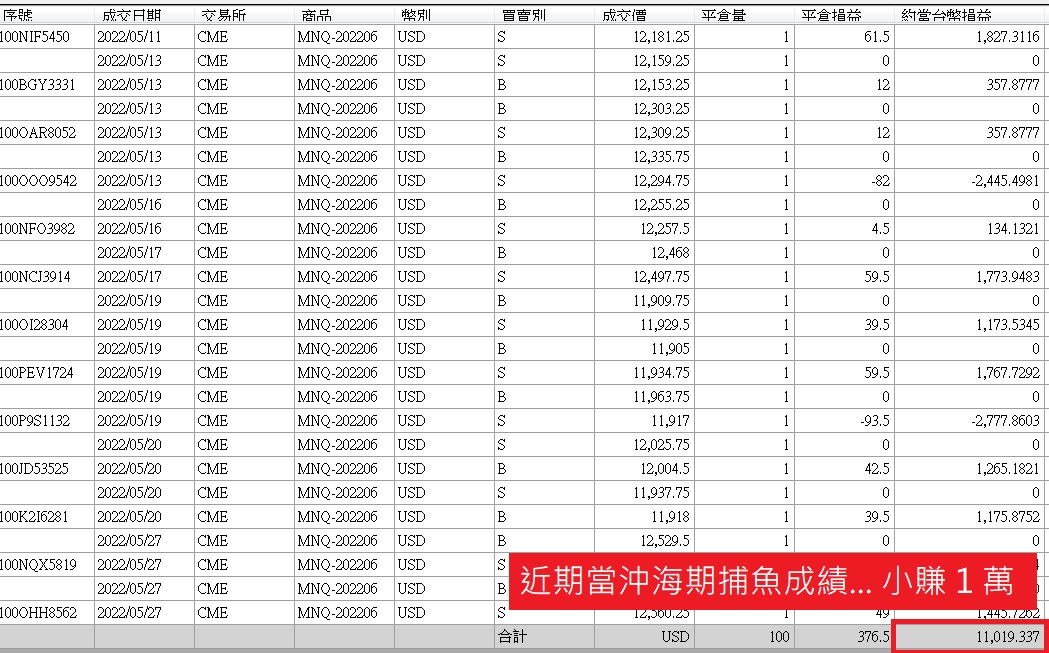Click profit value 42.5
The width and height of the screenshot is (1049, 653).
coord(877,469)
